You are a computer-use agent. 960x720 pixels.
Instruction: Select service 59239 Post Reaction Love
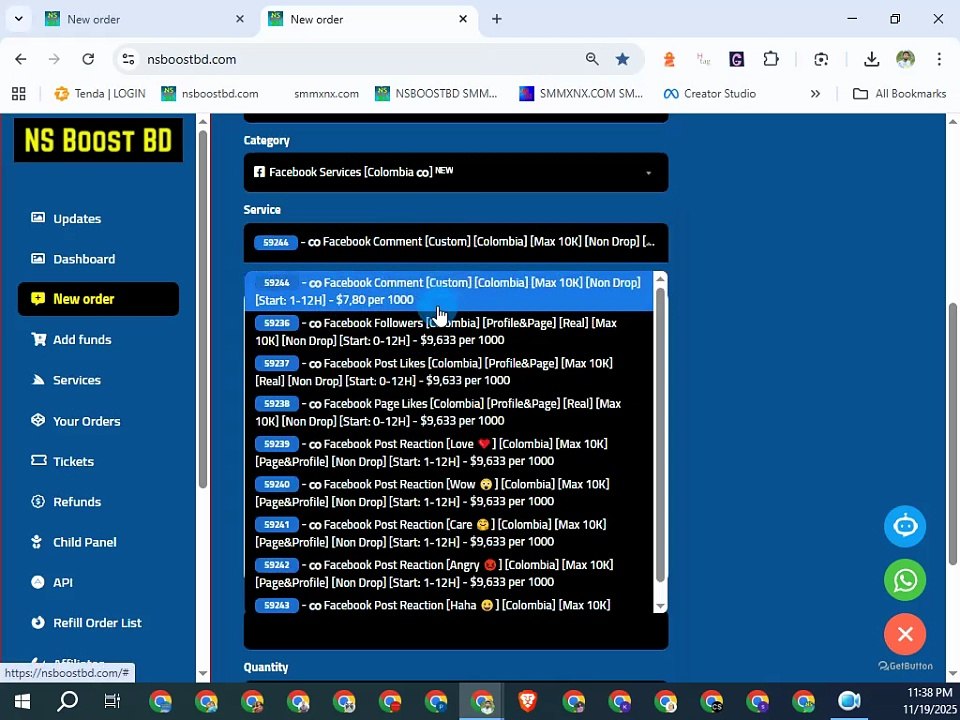(x=449, y=452)
